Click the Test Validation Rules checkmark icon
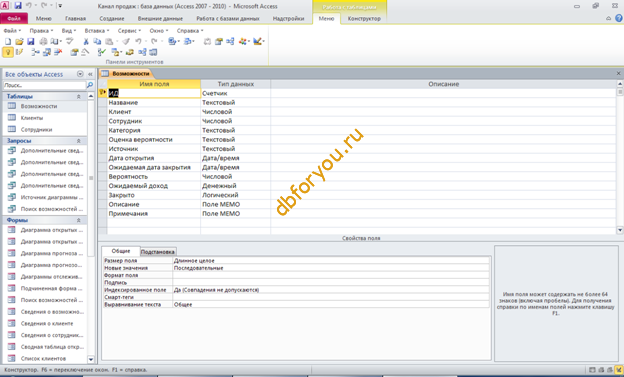Viewport: 624px width, 377px height. coord(102,52)
